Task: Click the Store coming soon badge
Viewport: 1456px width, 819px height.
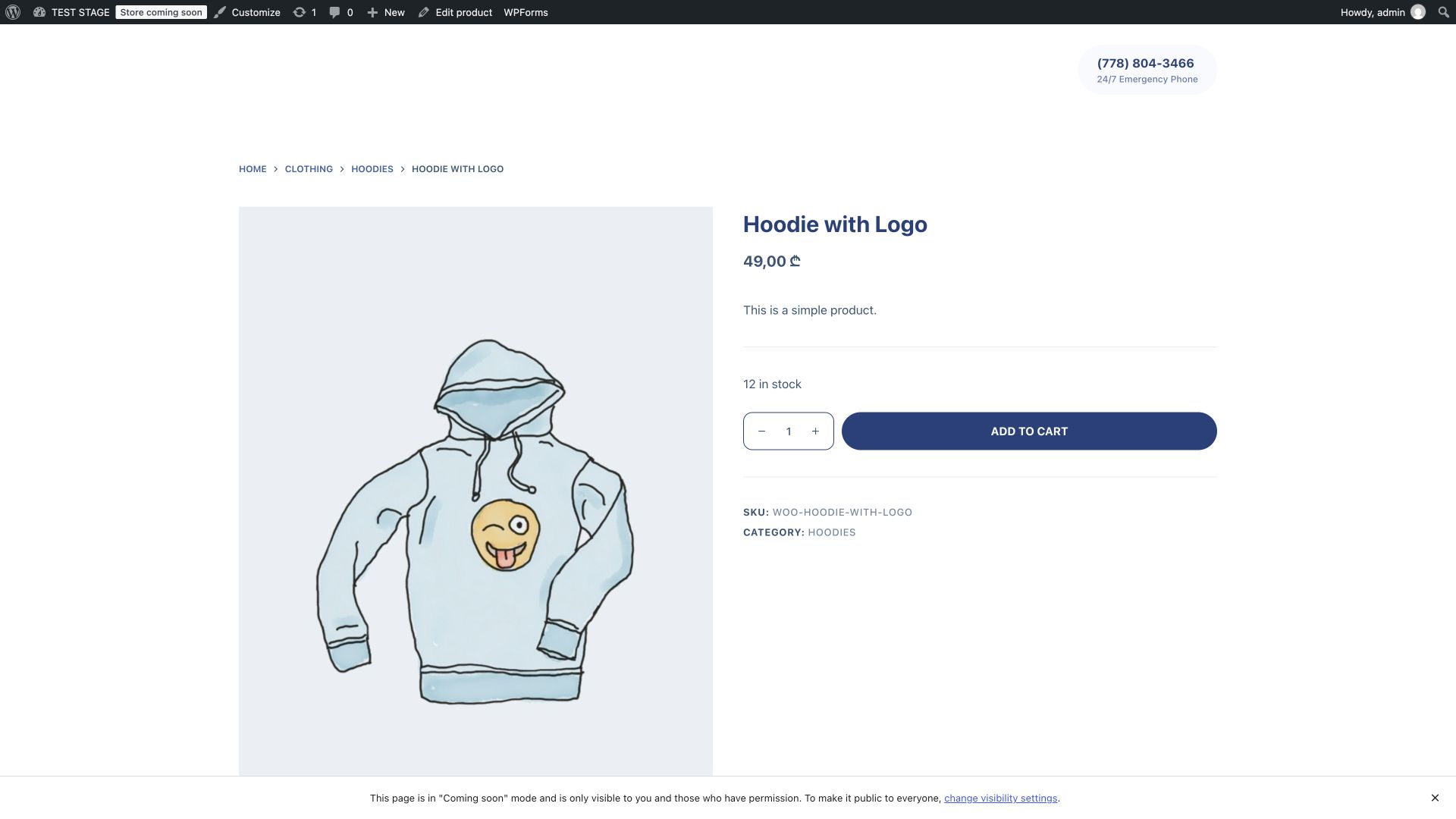Action: pos(161,12)
